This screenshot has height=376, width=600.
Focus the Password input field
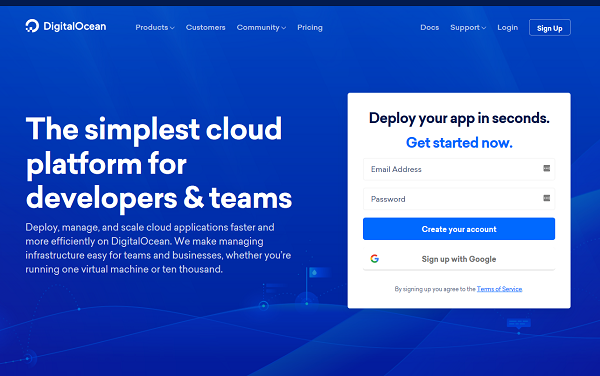tap(459, 199)
